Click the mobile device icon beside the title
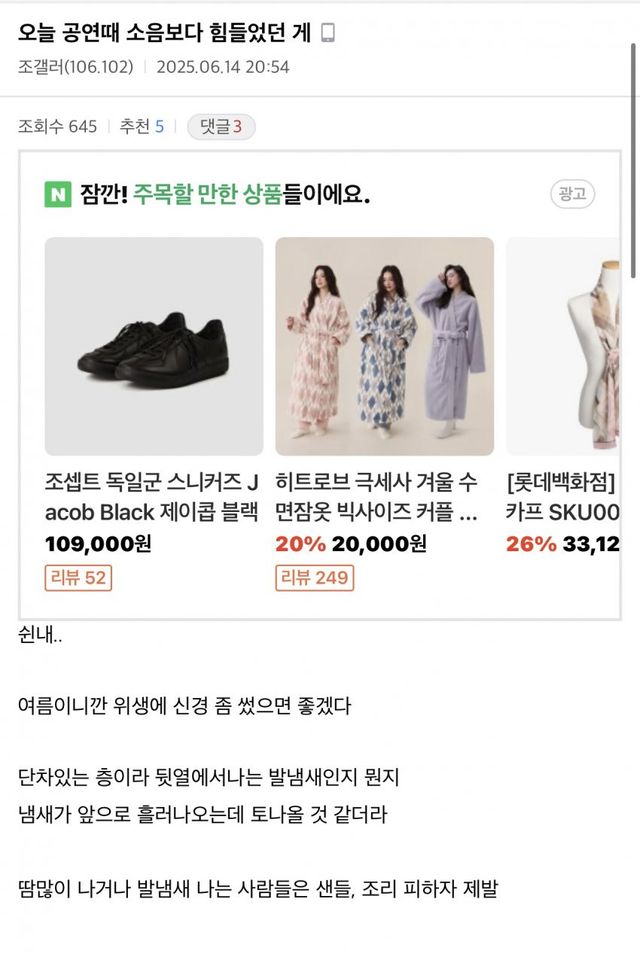Screen dimensions: 640x960 coord(328,34)
